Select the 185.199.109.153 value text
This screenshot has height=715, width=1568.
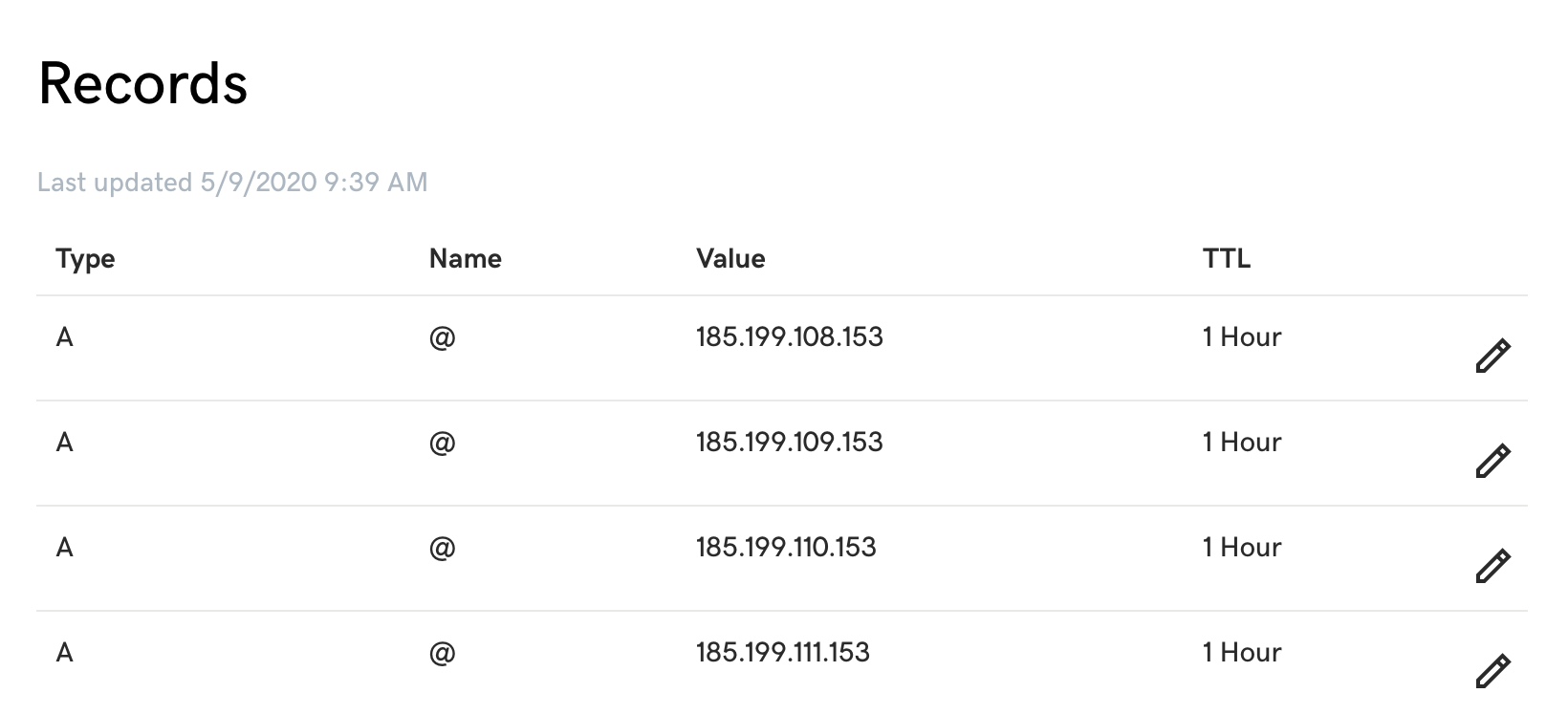[790, 442]
